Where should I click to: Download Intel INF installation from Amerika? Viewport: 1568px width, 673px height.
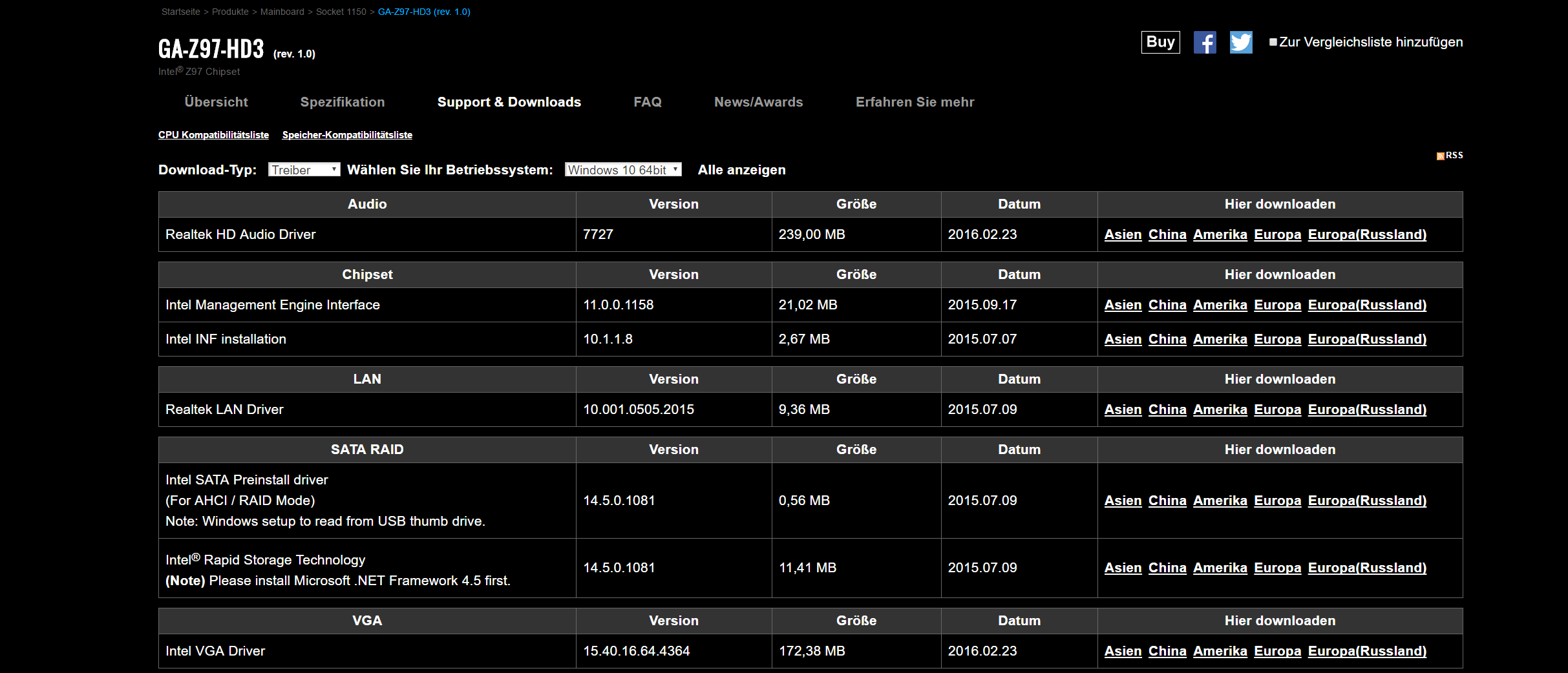1220,339
